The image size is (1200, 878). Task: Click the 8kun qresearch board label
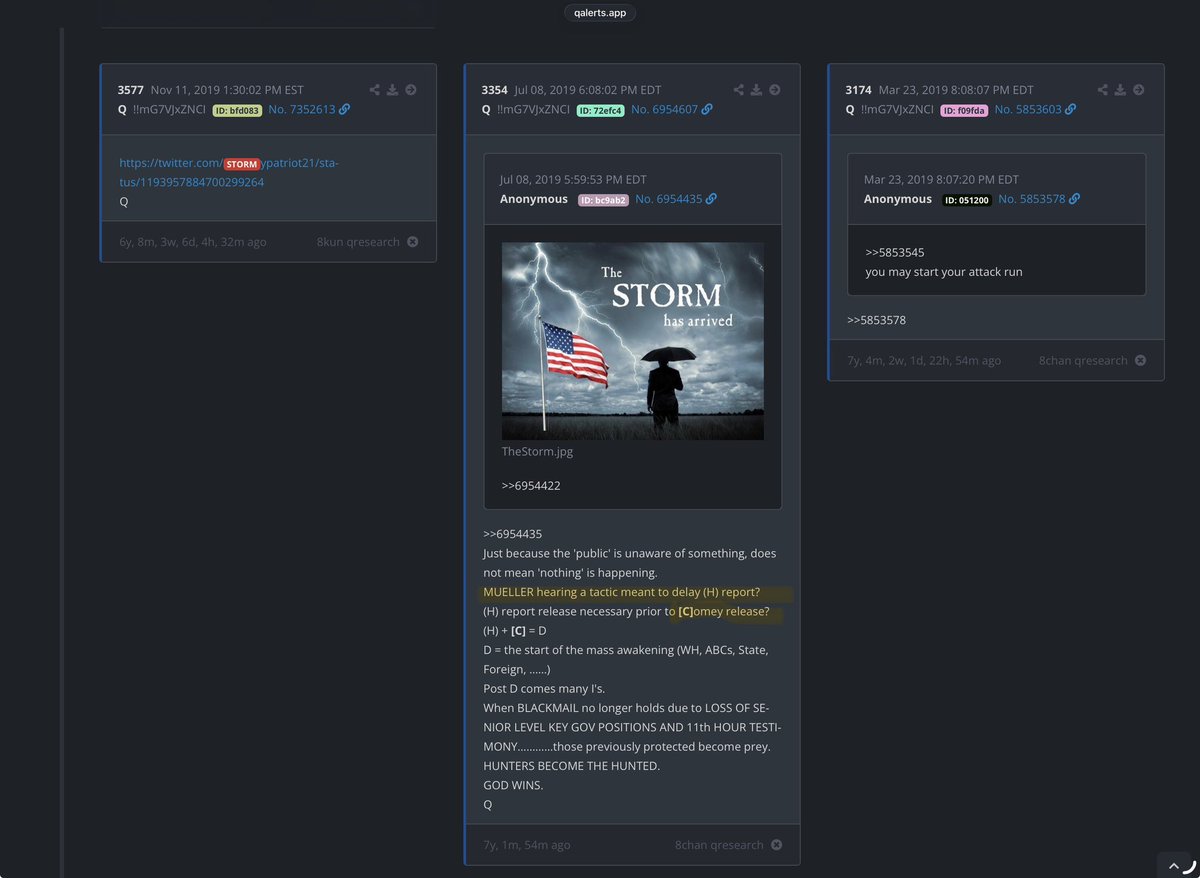pos(358,242)
